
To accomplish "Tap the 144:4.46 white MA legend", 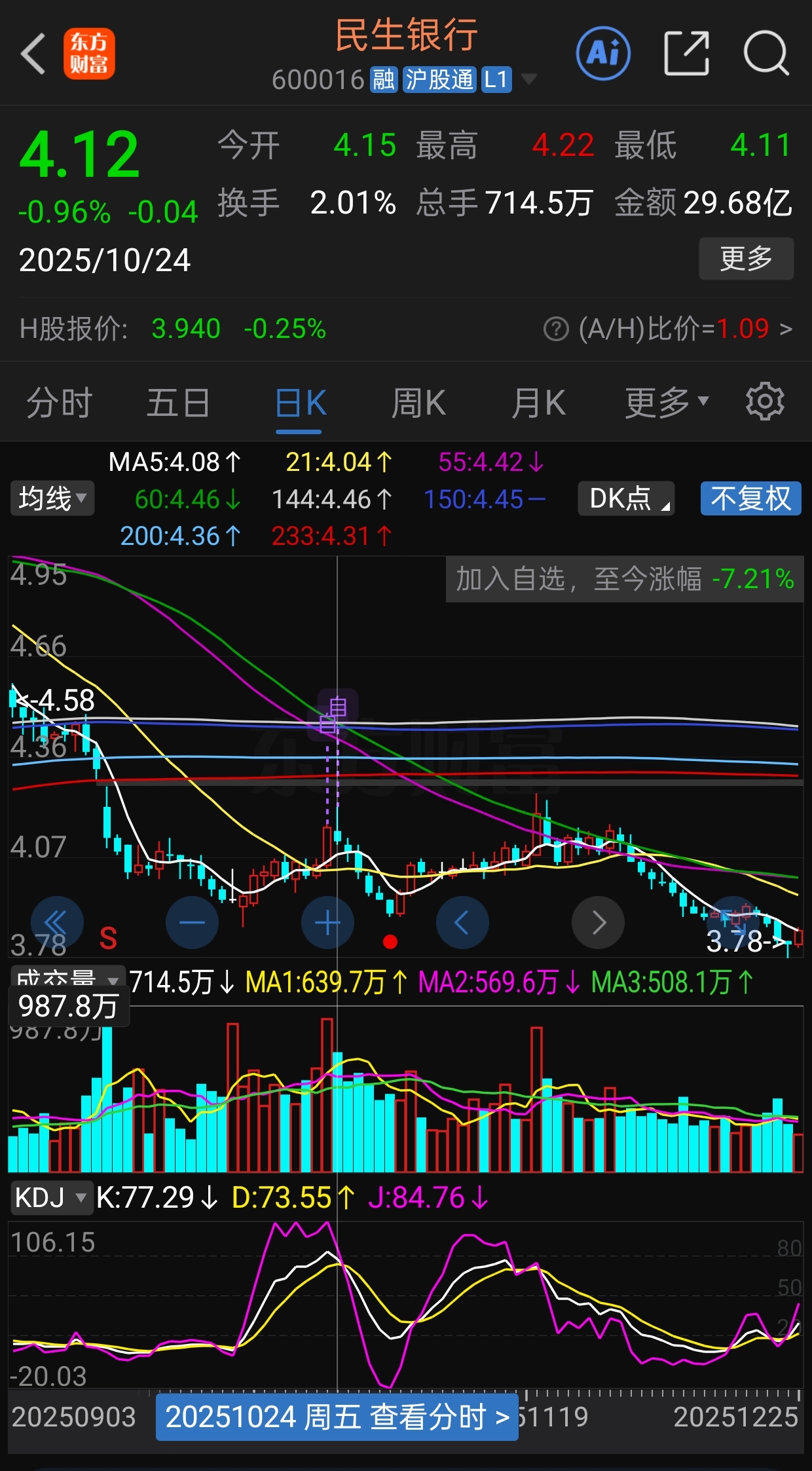I will 332,499.
